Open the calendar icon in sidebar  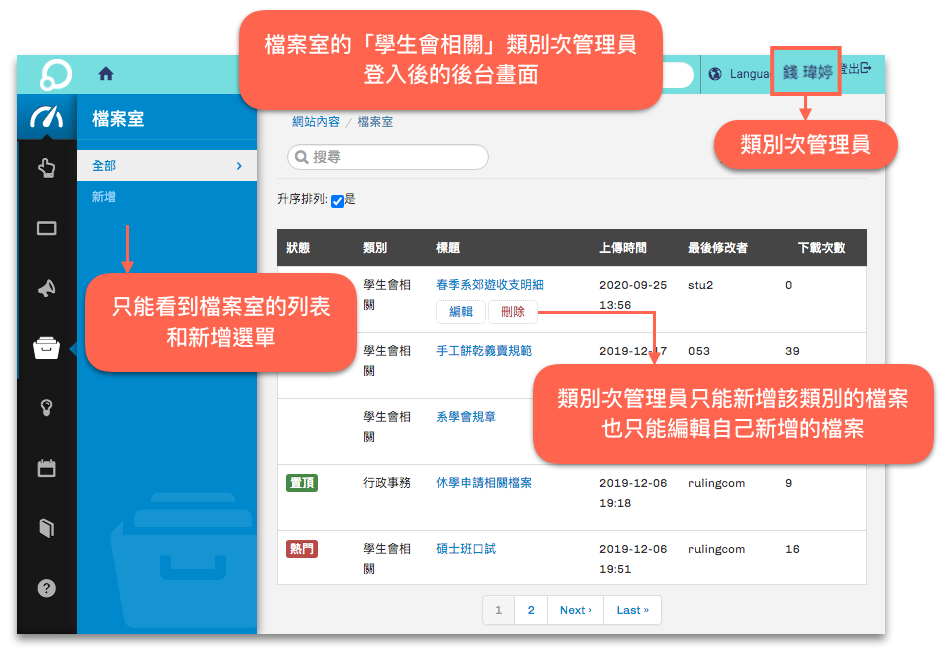[x=46, y=467]
